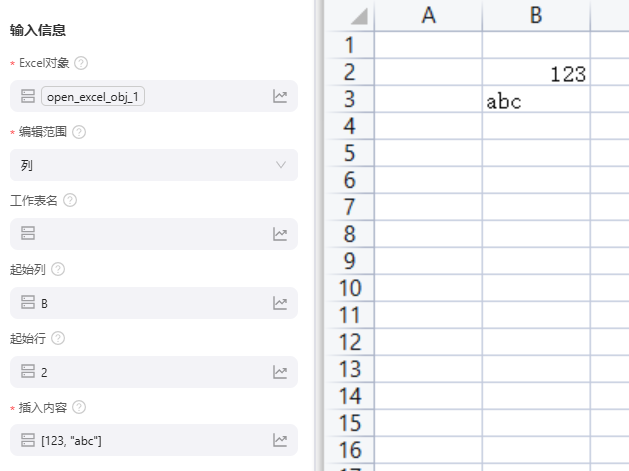The image size is (629, 471).
Task: Click help icon next to 起始行
Action: (x=58, y=338)
